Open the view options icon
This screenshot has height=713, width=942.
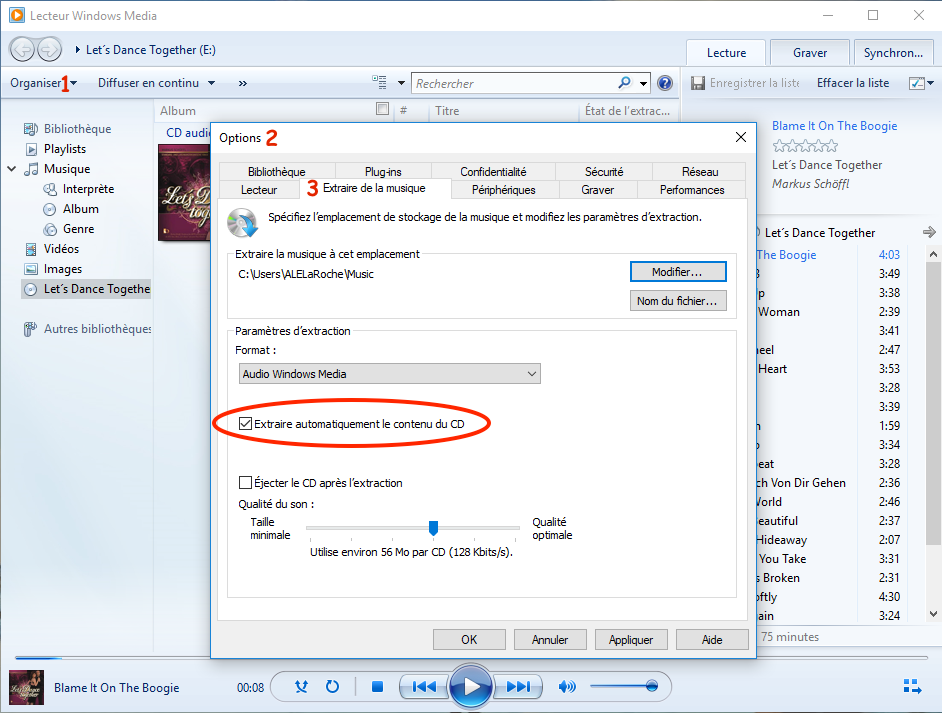coord(379,82)
